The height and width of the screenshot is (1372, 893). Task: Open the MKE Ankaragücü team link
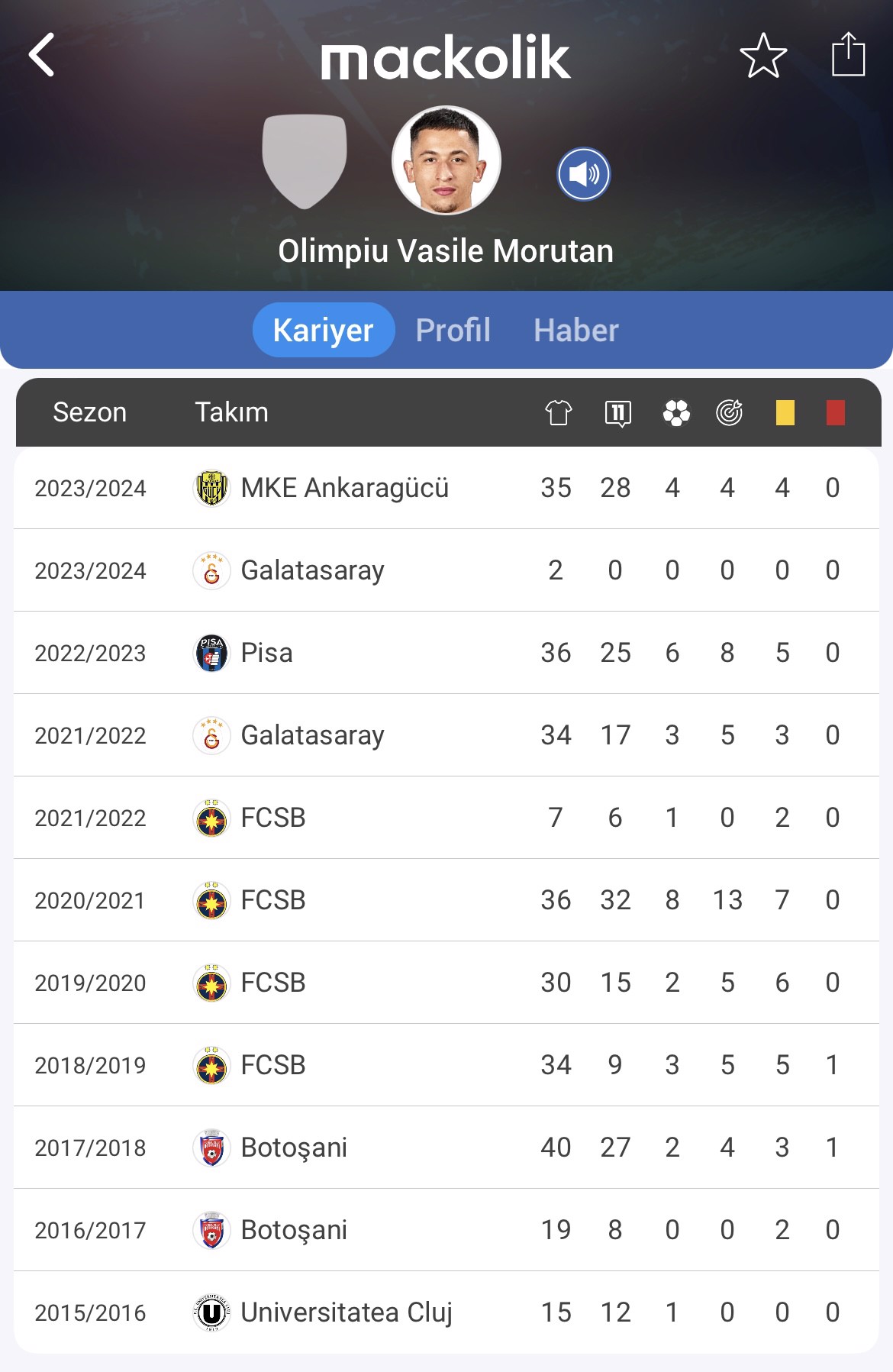(344, 488)
